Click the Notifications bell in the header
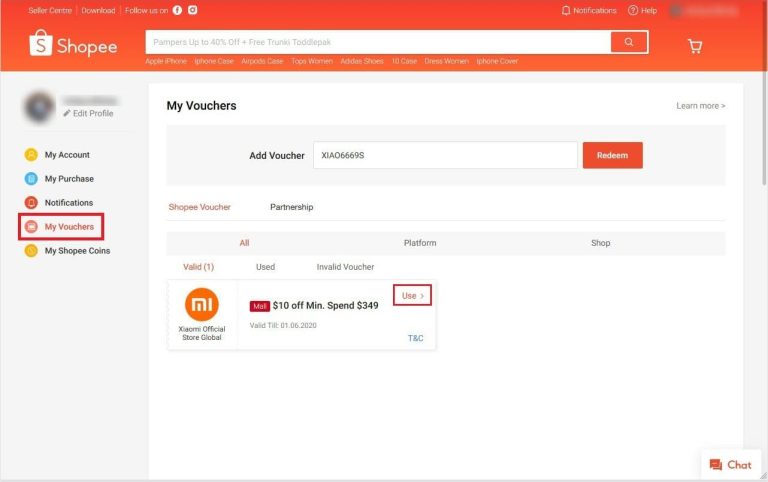768x482 pixels. pyautogui.click(x=589, y=10)
